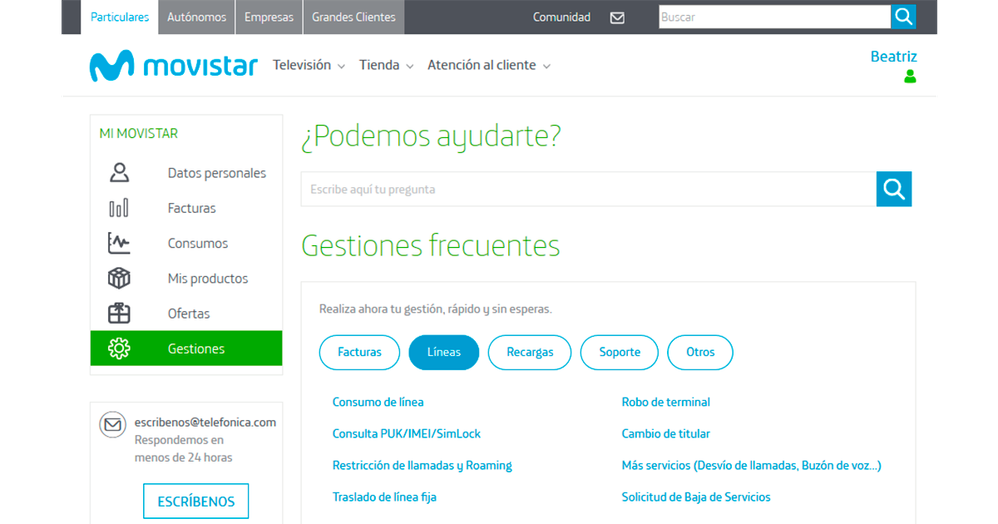Open Mis productos box icon
This screenshot has height=524, width=998.
pos(119,278)
